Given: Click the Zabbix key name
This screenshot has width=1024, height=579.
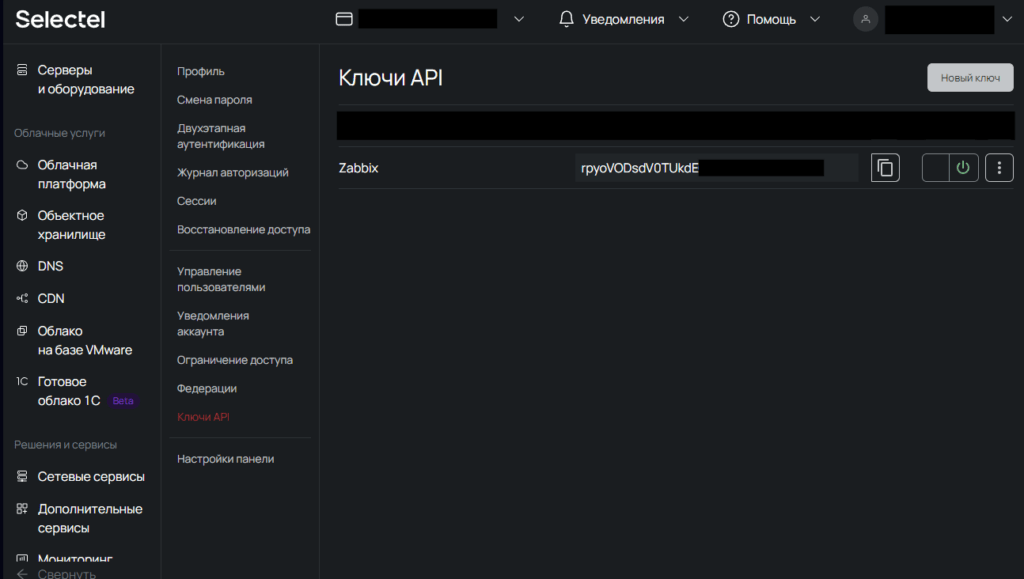Looking at the screenshot, I should tap(358, 168).
